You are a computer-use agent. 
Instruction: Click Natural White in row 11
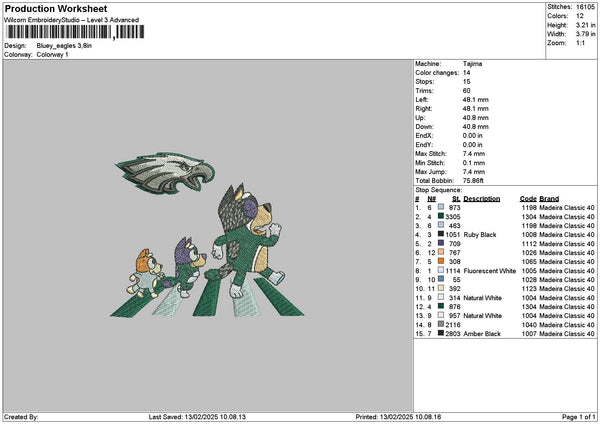483,298
